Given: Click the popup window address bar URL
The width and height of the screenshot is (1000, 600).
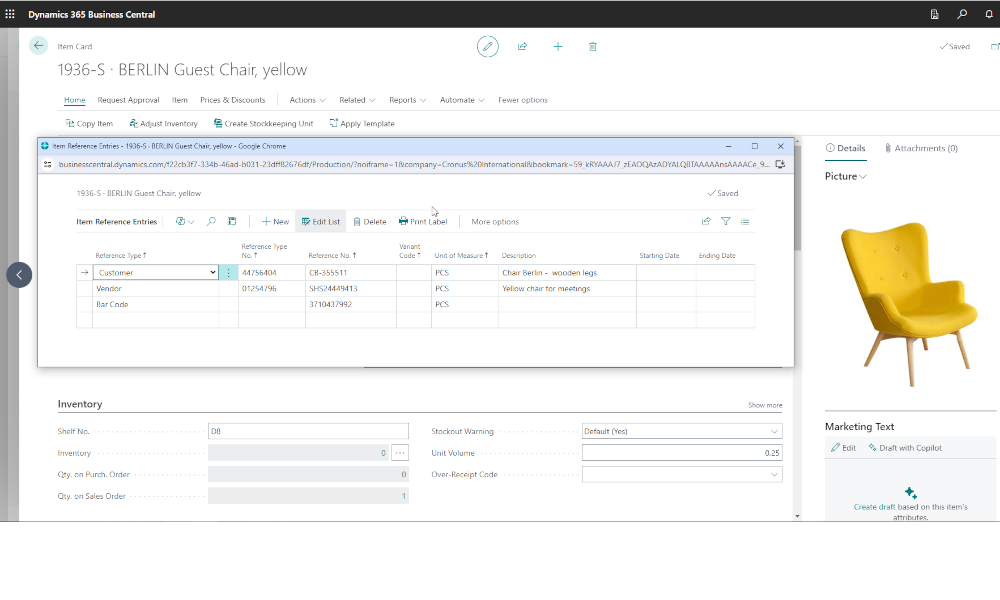Looking at the screenshot, I should coord(414,165).
